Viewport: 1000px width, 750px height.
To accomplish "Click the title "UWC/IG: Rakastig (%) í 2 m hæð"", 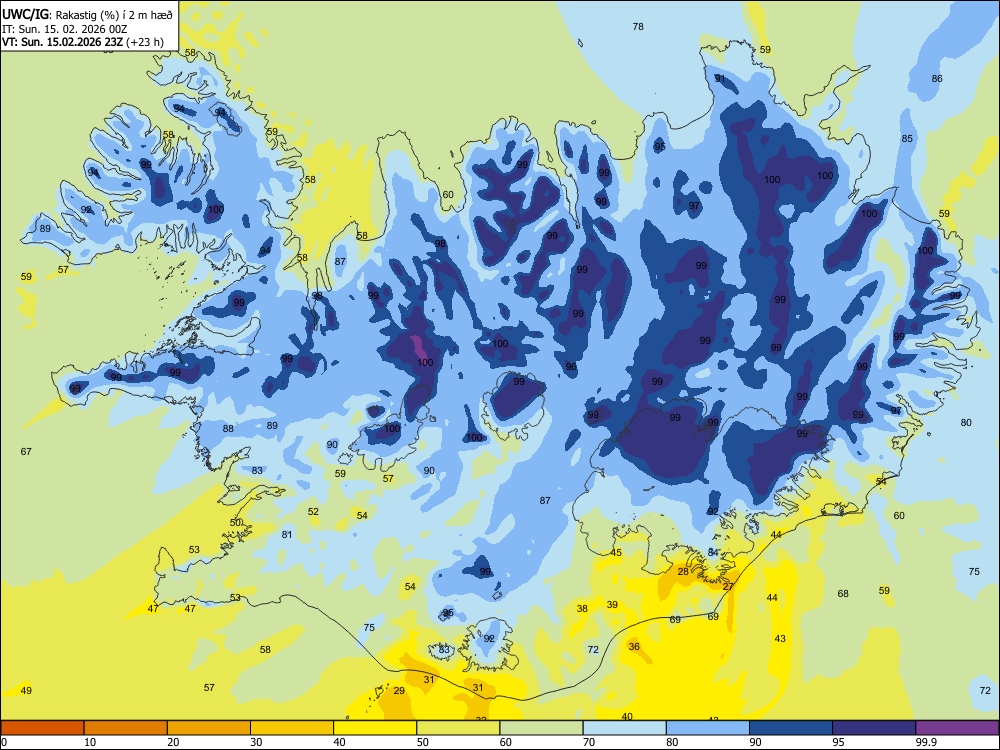I will coord(87,15).
